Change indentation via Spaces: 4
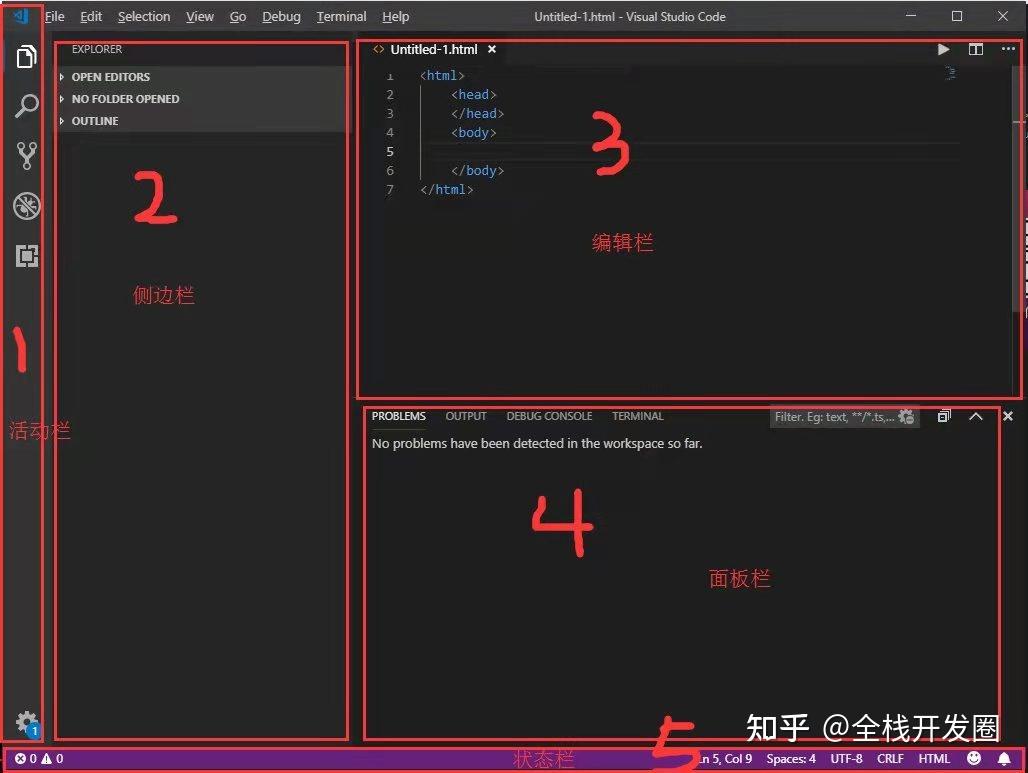Viewport: 1028px width, 773px height. click(x=791, y=758)
